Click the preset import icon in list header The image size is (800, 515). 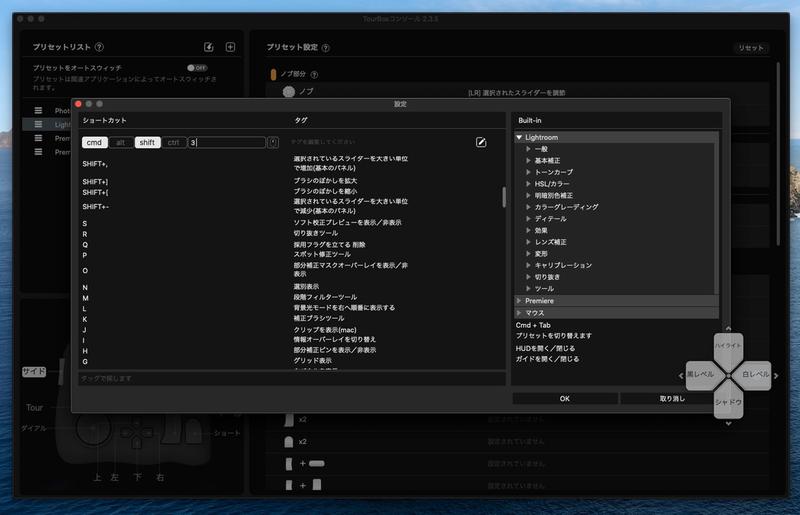tap(209, 47)
